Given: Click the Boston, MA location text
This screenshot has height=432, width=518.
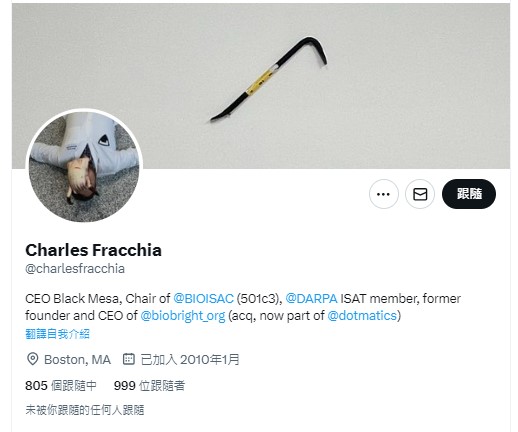Looking at the screenshot, I should point(77,359).
